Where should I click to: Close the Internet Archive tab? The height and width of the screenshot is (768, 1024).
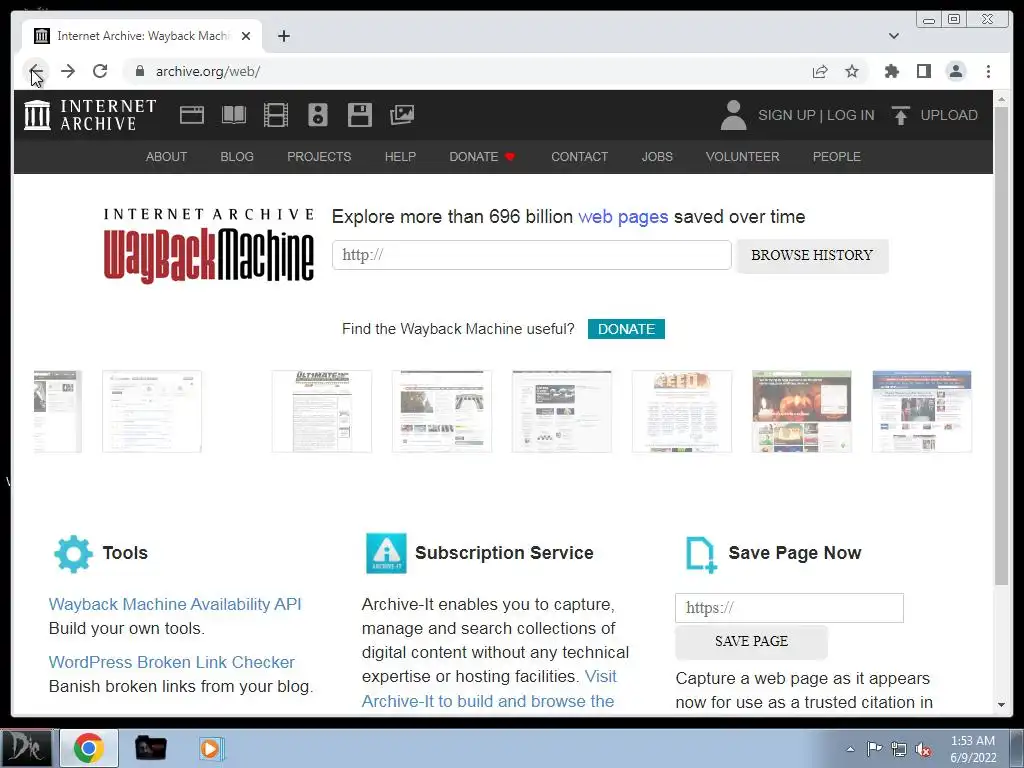click(x=246, y=36)
